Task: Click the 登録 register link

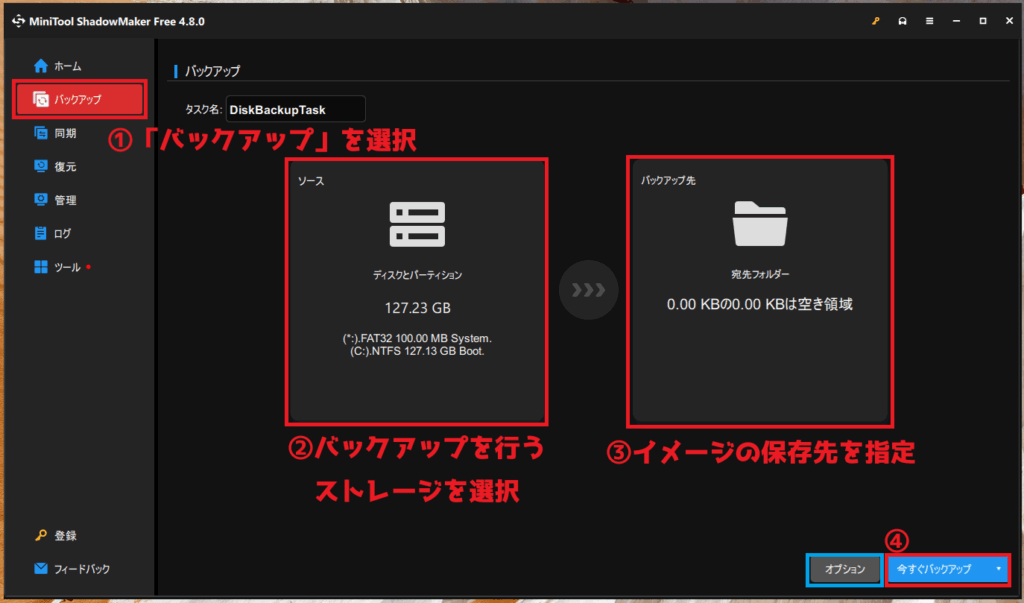Action: click(x=66, y=536)
